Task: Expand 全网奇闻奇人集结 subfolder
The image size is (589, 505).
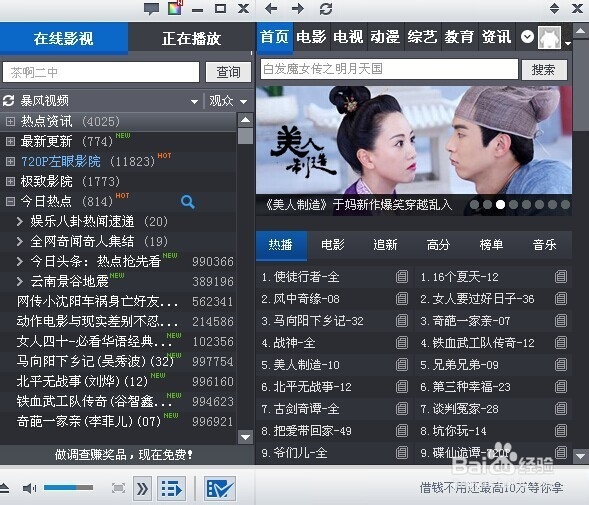Action: 20,241
